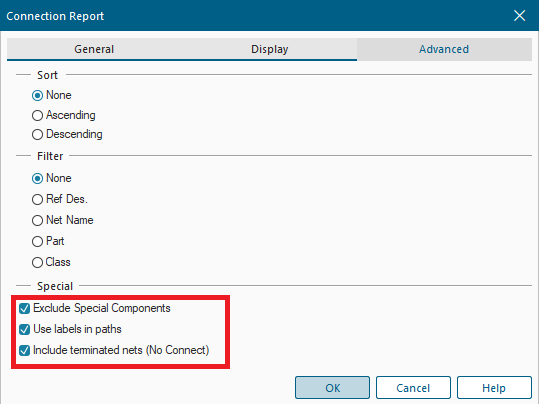The image size is (539, 404).
Task: Open the Display tab
Action: tap(270, 49)
